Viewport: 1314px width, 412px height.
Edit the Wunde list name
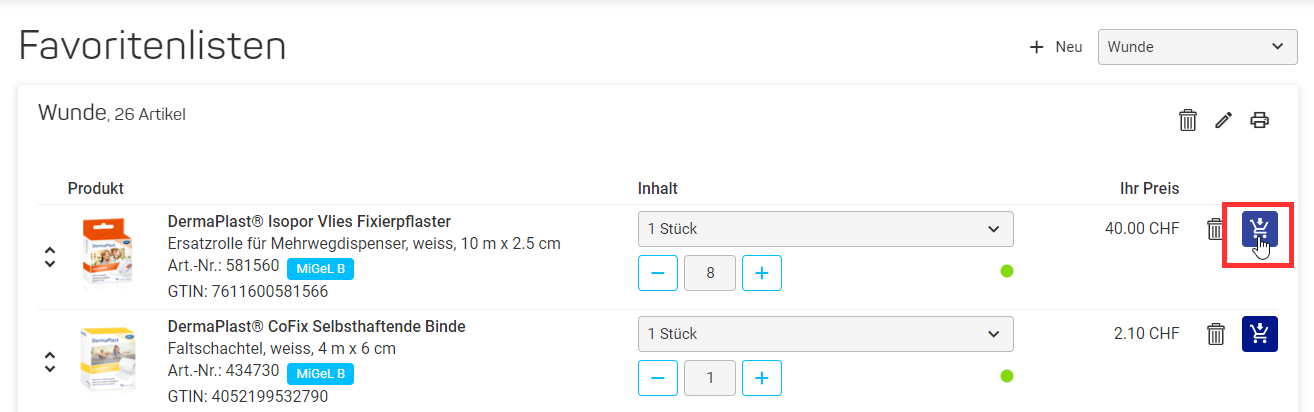click(1223, 120)
